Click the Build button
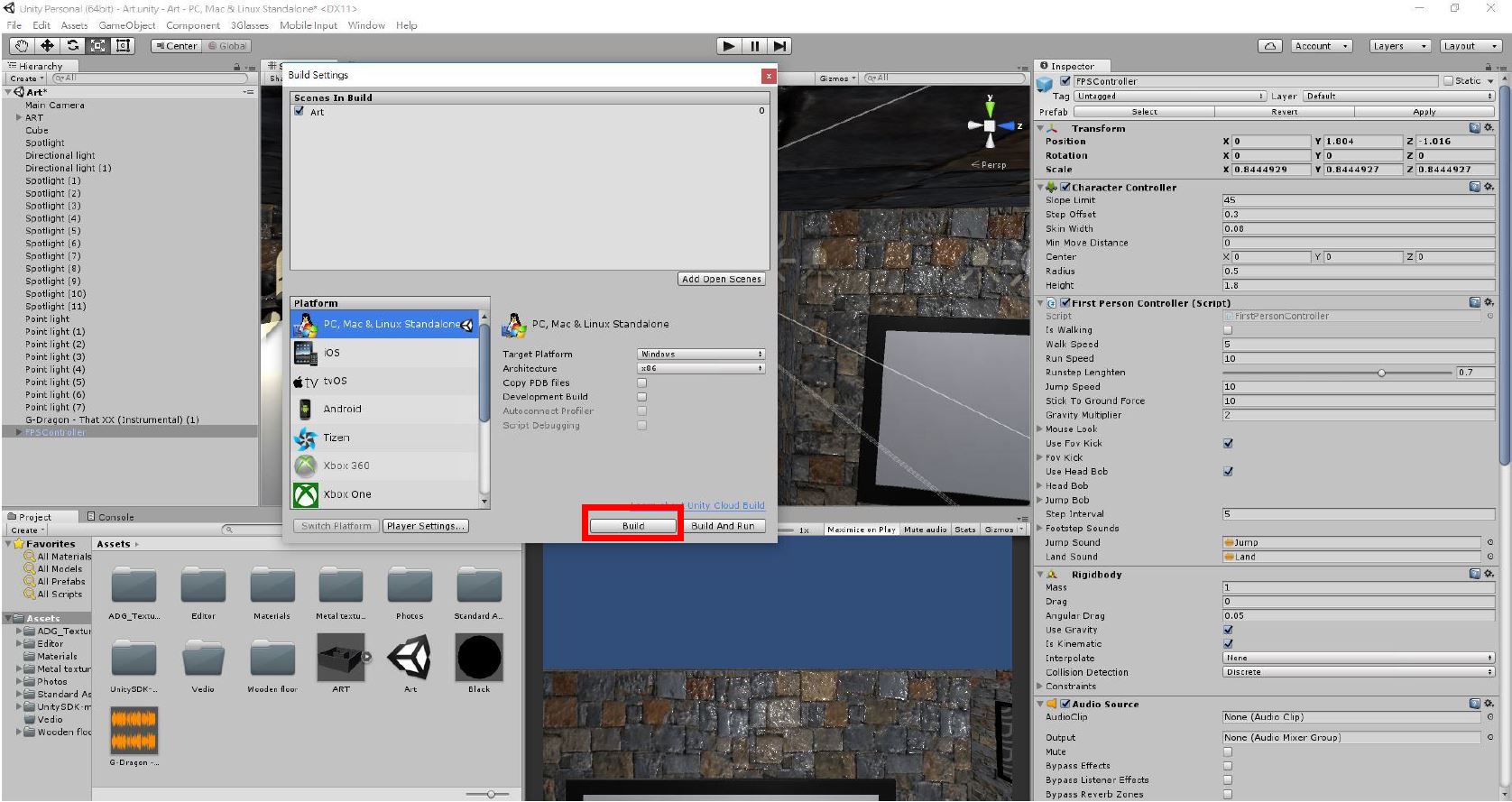This screenshot has height=802, width=1512. click(x=633, y=526)
